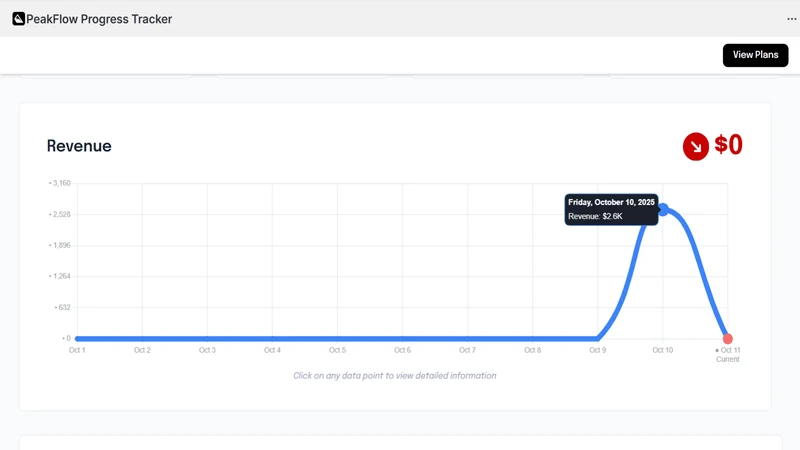Click the Oct 6 axis label
The height and width of the screenshot is (450, 800).
point(403,350)
